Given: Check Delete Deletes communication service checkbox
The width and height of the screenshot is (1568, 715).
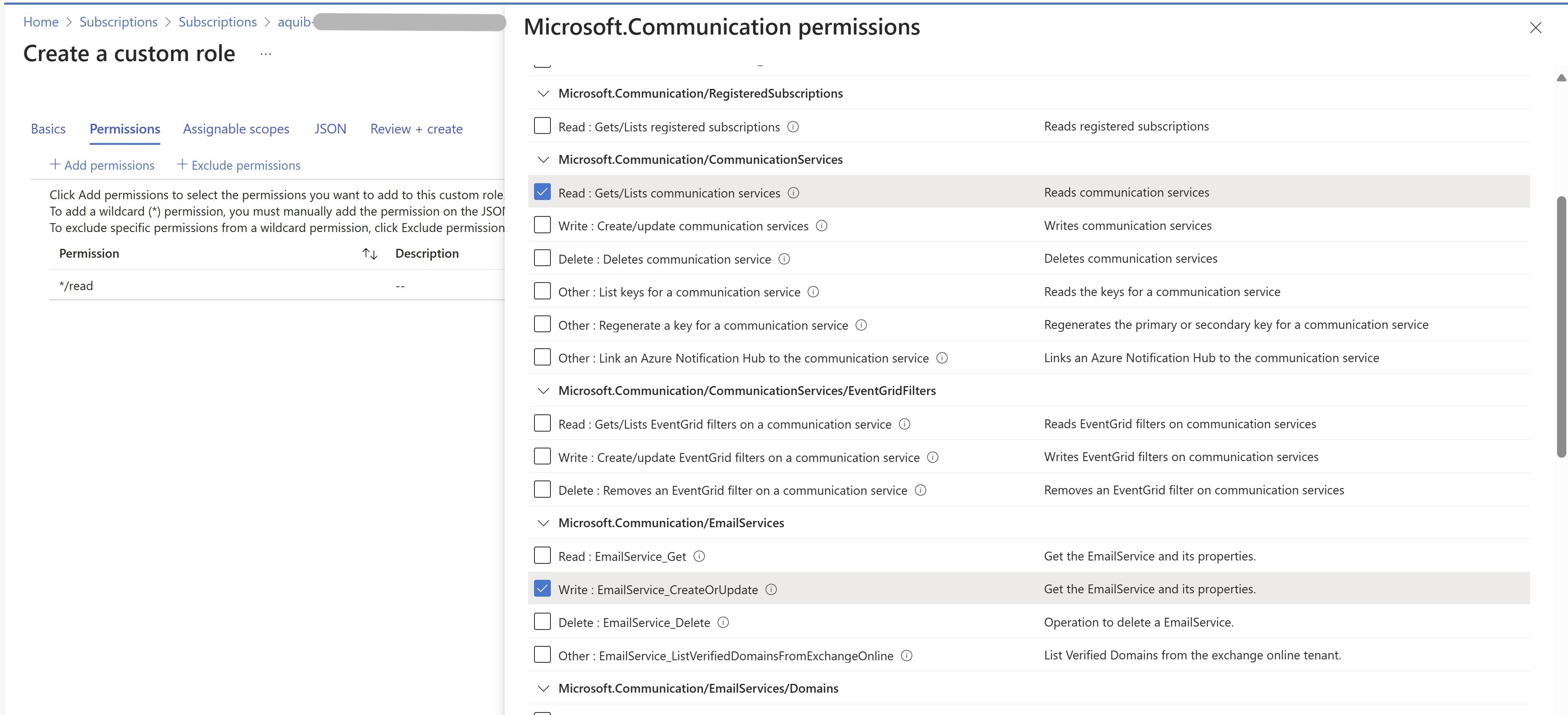Looking at the screenshot, I should (x=542, y=258).
